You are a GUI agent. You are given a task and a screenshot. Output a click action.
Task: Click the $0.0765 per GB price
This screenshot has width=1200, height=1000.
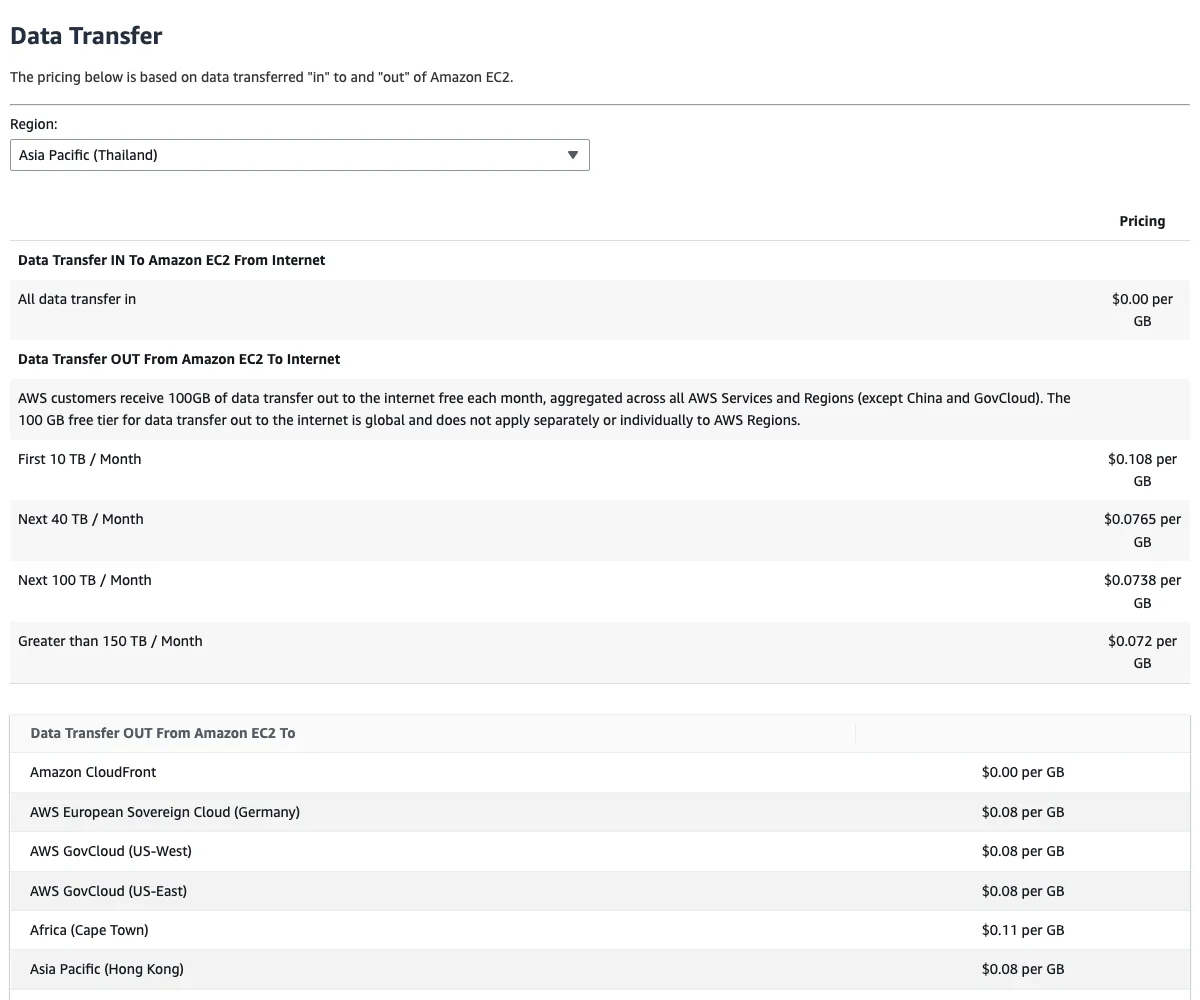tap(1142, 531)
